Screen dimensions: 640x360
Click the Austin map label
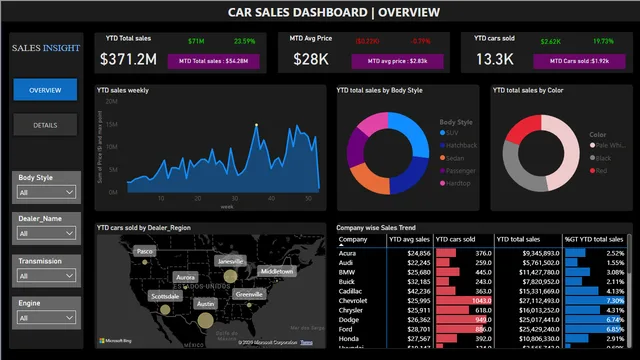[x=205, y=304]
